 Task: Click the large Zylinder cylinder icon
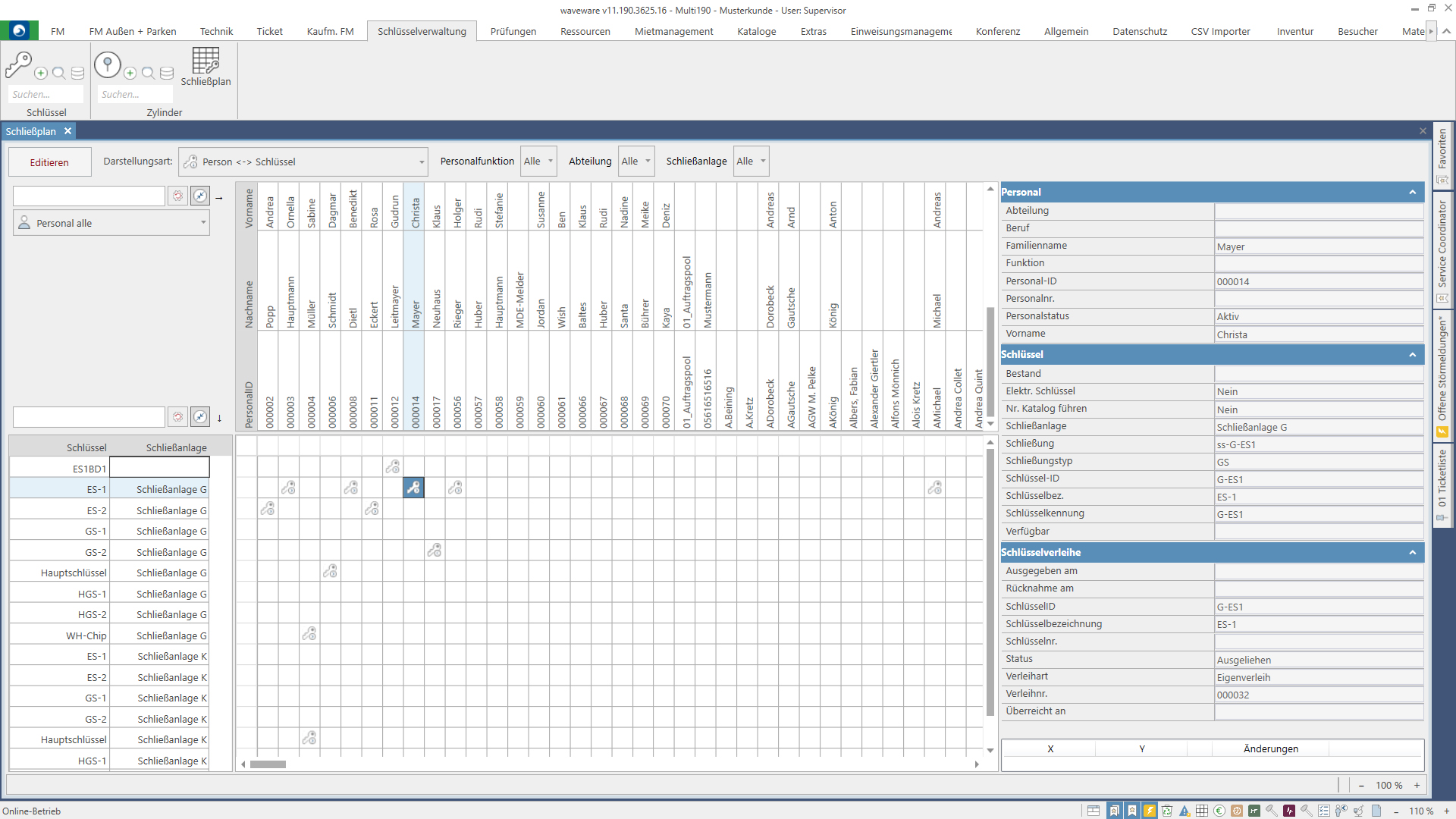[108, 65]
